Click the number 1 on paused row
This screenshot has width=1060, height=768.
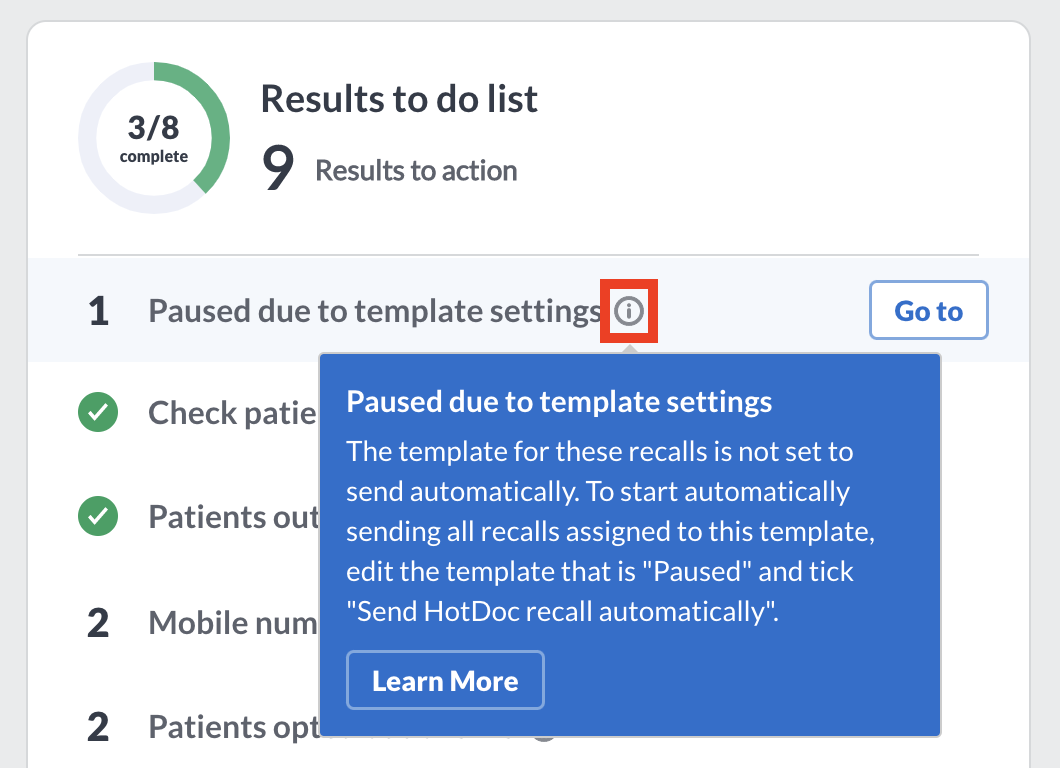[x=99, y=312]
